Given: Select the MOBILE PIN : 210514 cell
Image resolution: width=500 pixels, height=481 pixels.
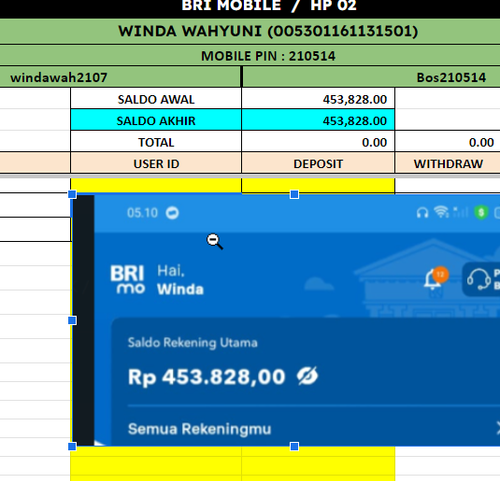Looking at the screenshot, I should (x=250, y=56).
